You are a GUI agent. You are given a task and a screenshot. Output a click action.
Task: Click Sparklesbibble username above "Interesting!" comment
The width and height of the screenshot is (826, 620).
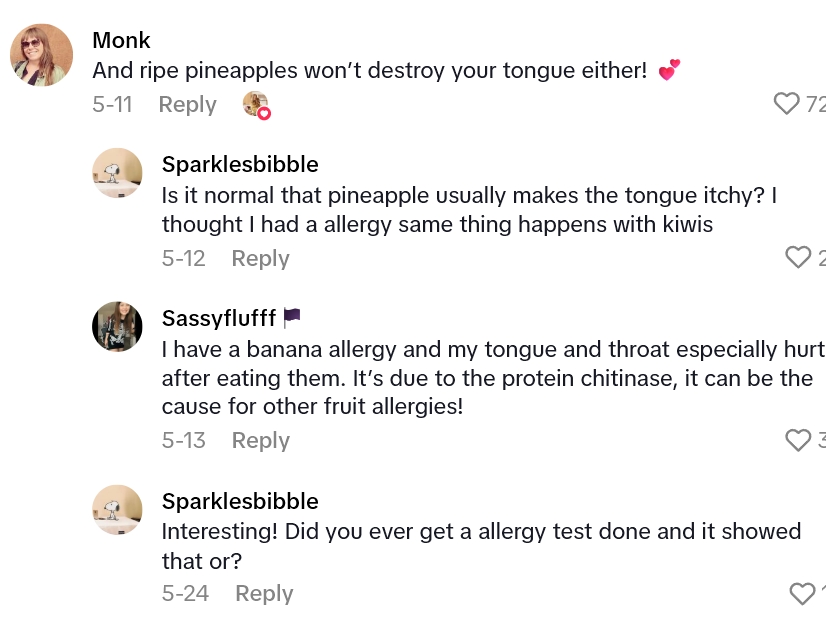point(240,501)
